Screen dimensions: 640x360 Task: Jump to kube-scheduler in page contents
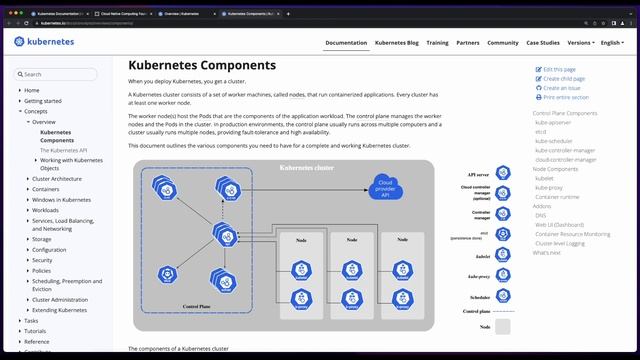(x=554, y=141)
